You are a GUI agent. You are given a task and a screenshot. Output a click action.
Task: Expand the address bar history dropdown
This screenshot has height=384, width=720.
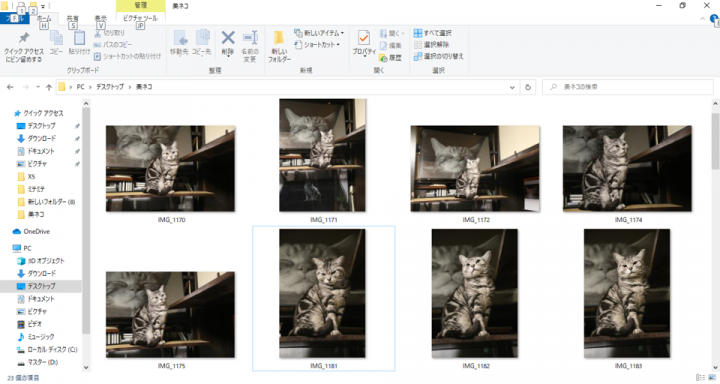click(x=512, y=87)
